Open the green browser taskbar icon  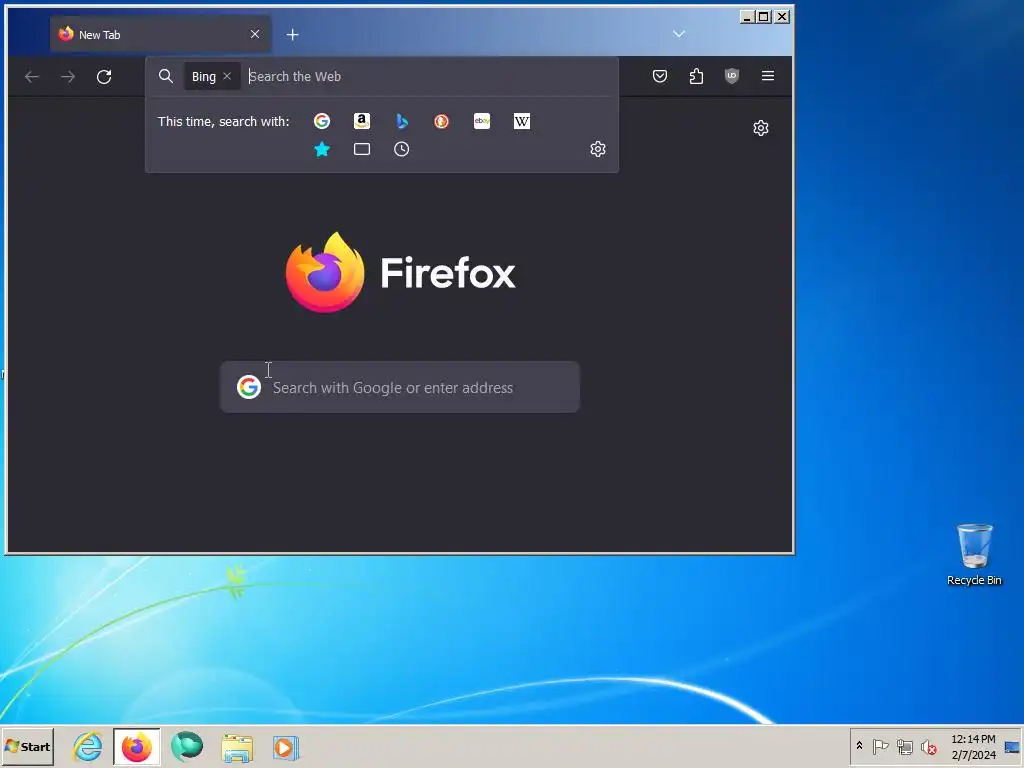tap(187, 747)
